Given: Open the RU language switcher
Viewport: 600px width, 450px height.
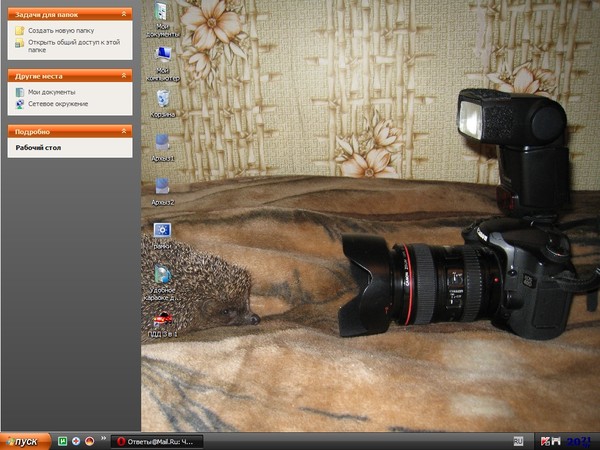Looking at the screenshot, I should click(x=518, y=441).
